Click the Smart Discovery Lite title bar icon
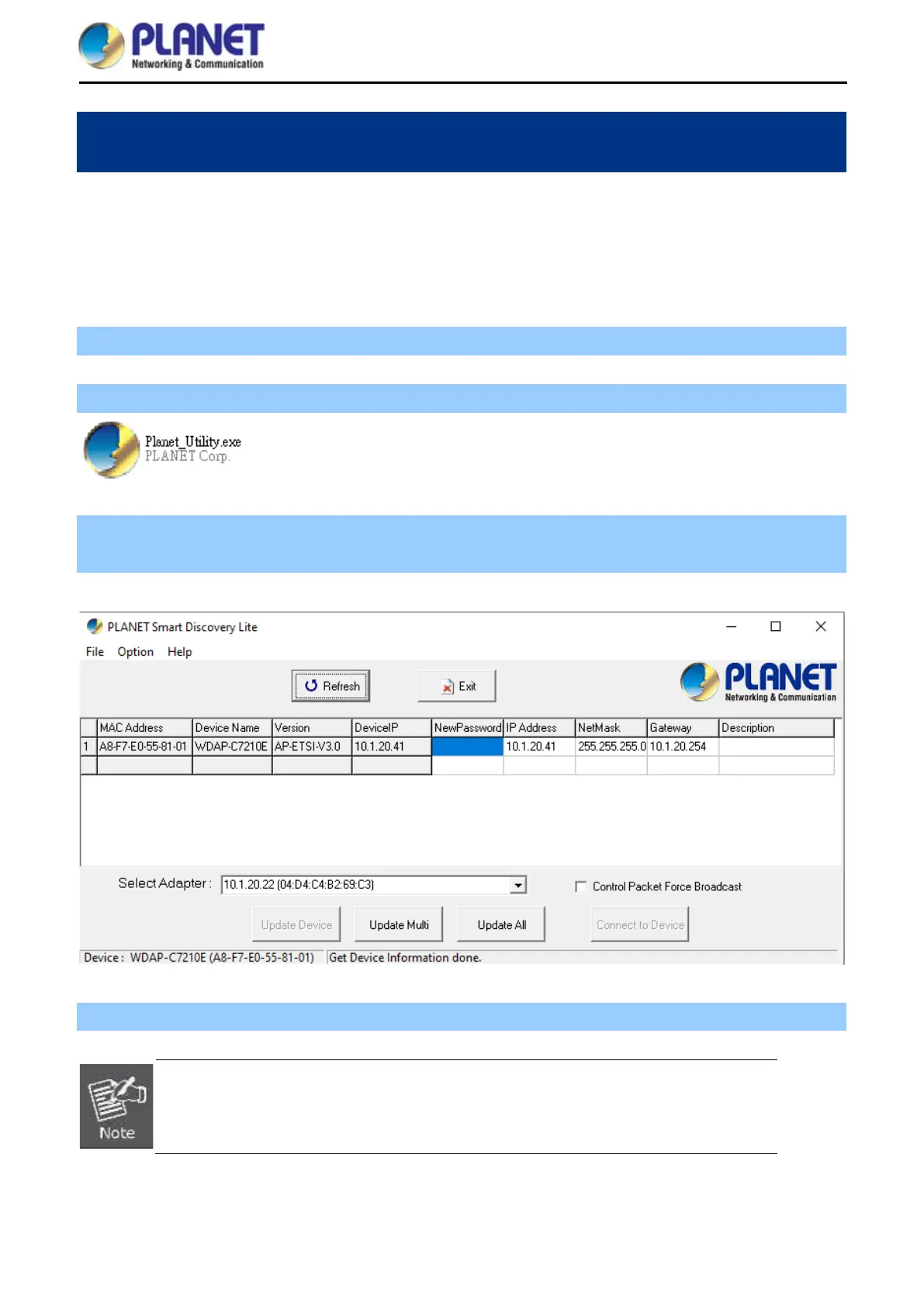 95,626
